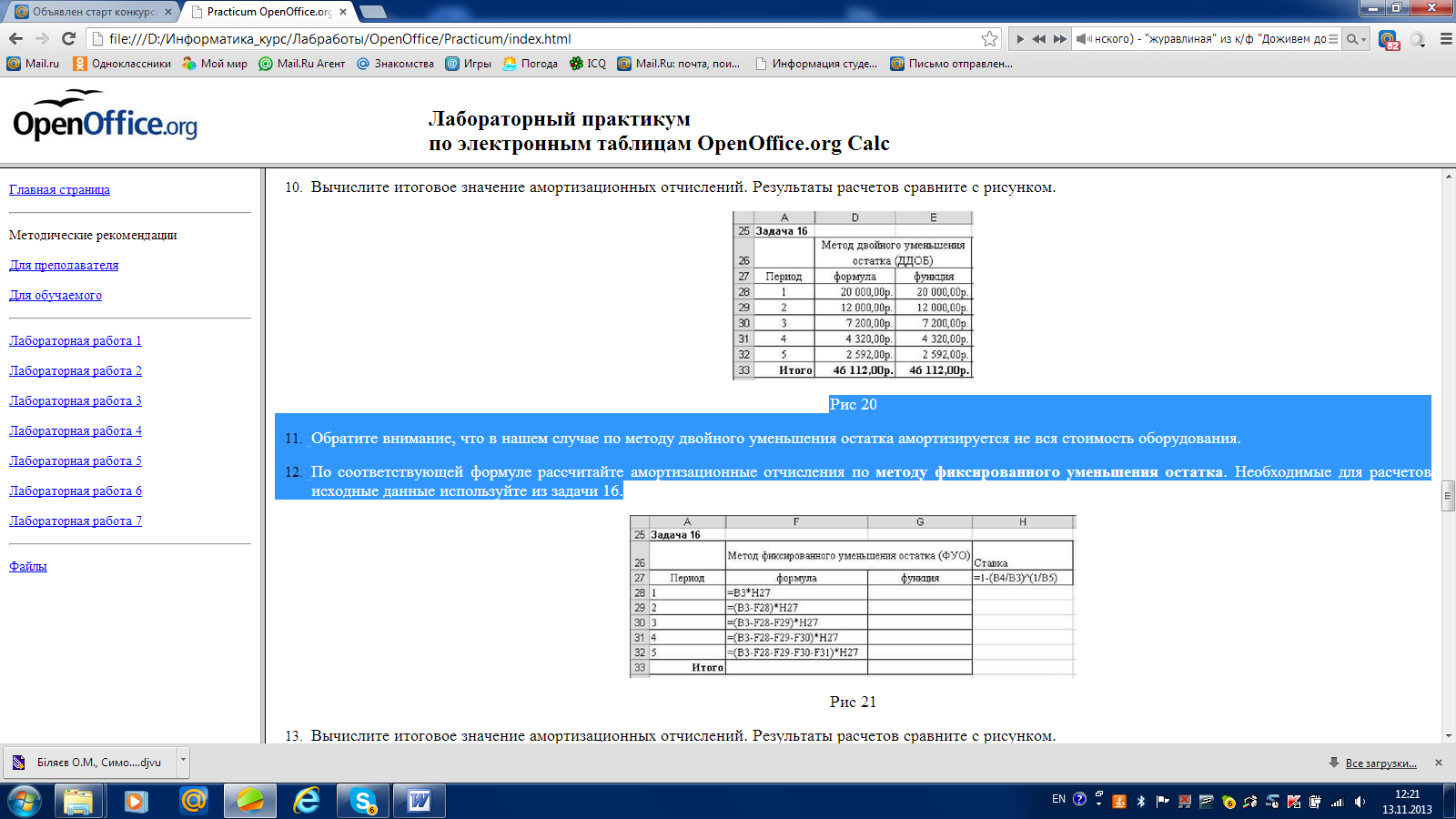Switch to the 'Объявлен старт конкурс' tab
The width and height of the screenshot is (1456, 819).
coord(94,12)
